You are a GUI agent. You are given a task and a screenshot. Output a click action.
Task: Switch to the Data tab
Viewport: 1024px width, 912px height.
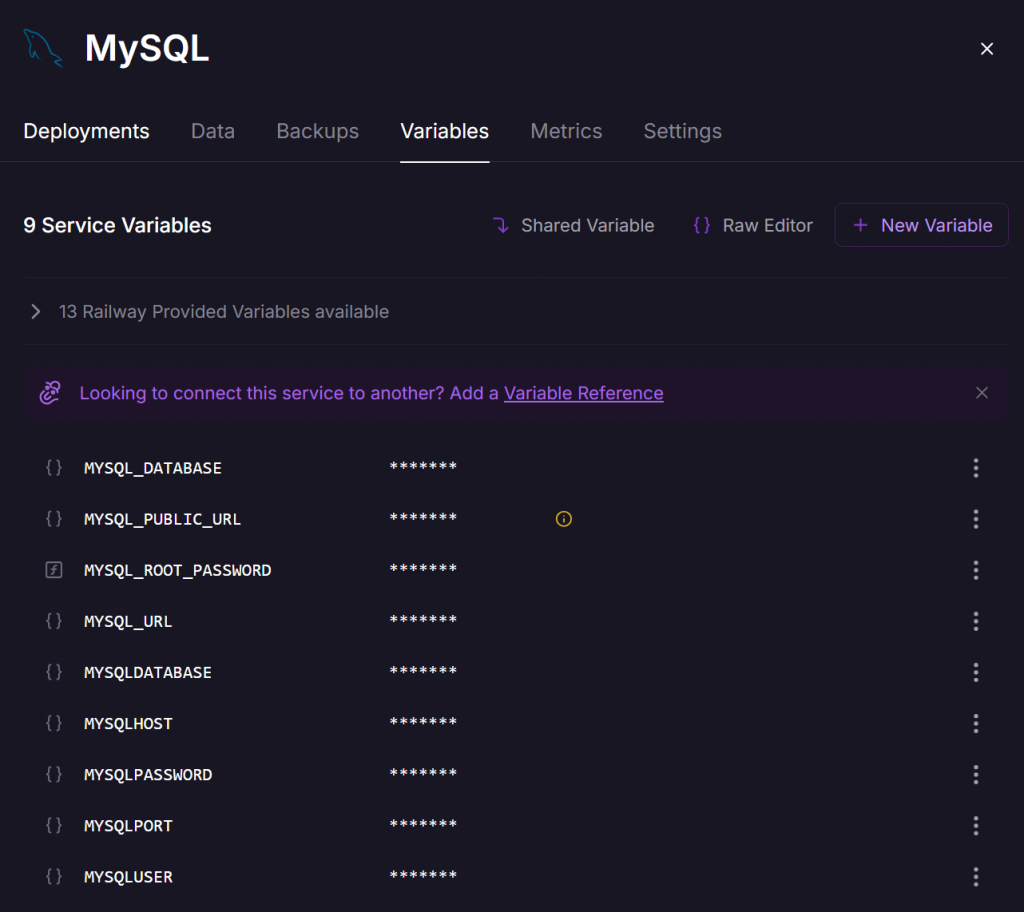pyautogui.click(x=213, y=131)
